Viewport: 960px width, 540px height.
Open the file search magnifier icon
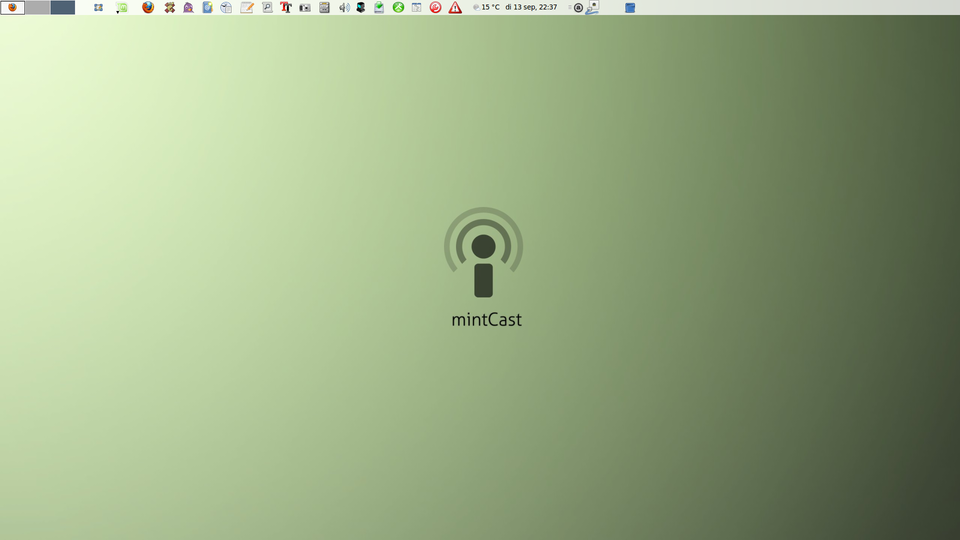(x=267, y=7)
